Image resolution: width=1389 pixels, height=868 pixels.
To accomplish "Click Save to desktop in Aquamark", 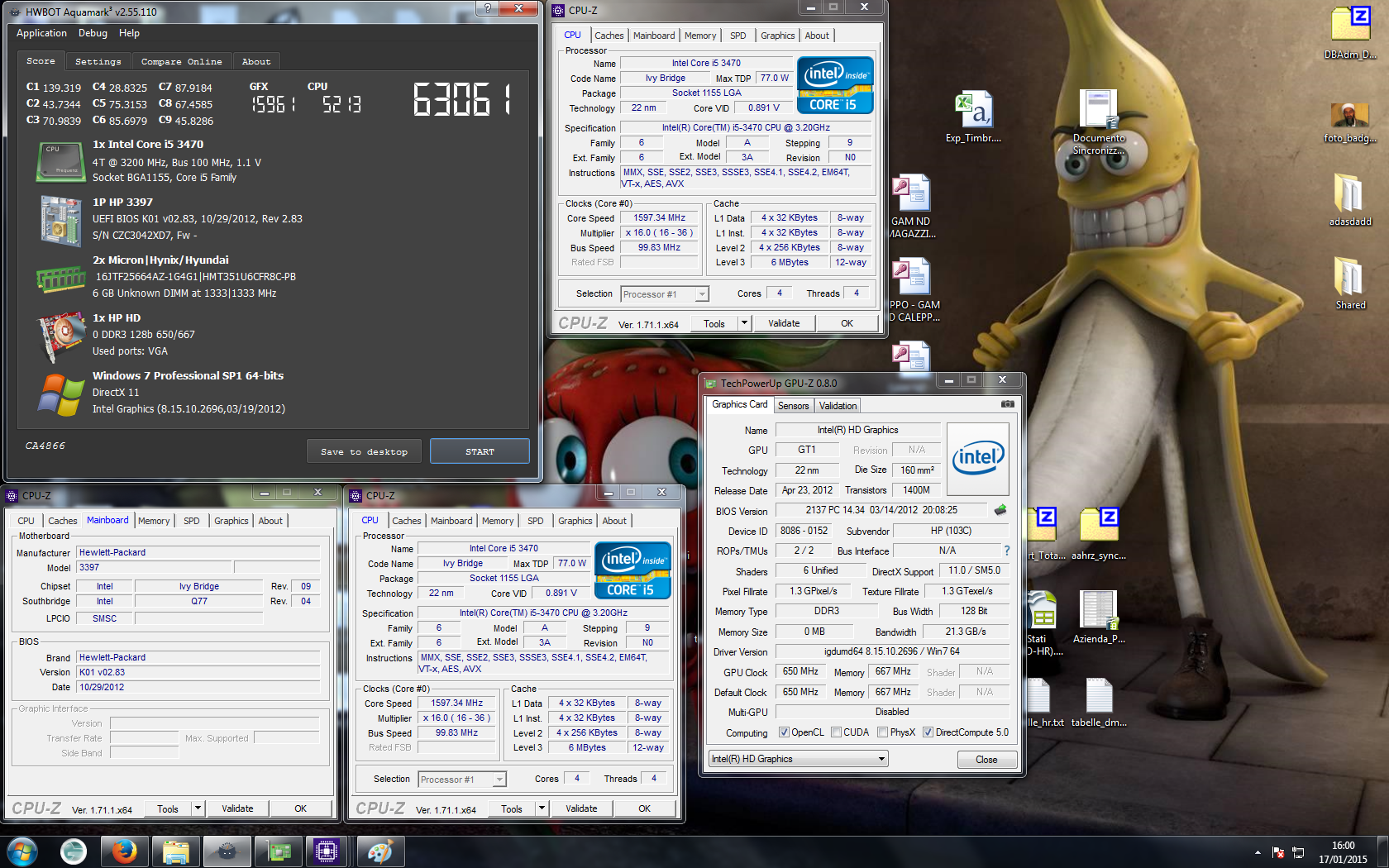I will 364,451.
